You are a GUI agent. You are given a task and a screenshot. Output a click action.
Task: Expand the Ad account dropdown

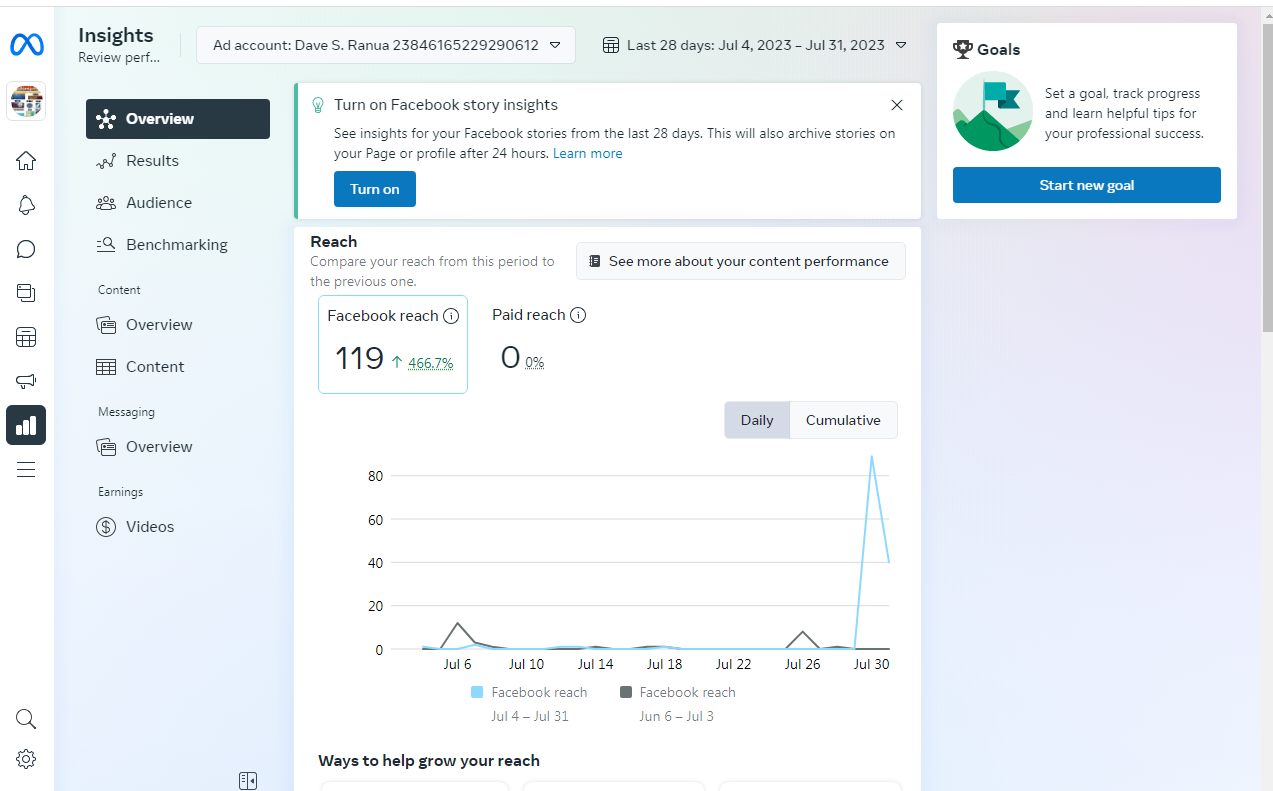pos(386,45)
